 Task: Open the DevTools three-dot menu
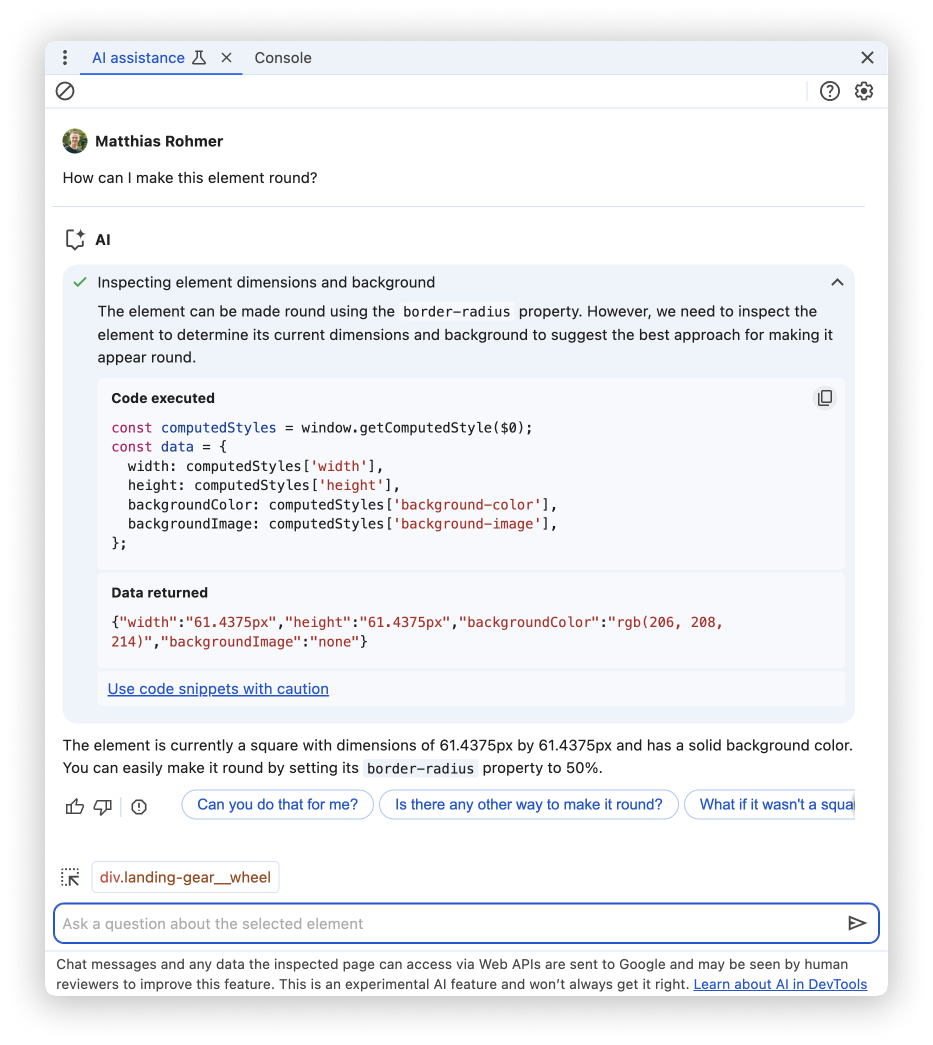click(x=65, y=57)
